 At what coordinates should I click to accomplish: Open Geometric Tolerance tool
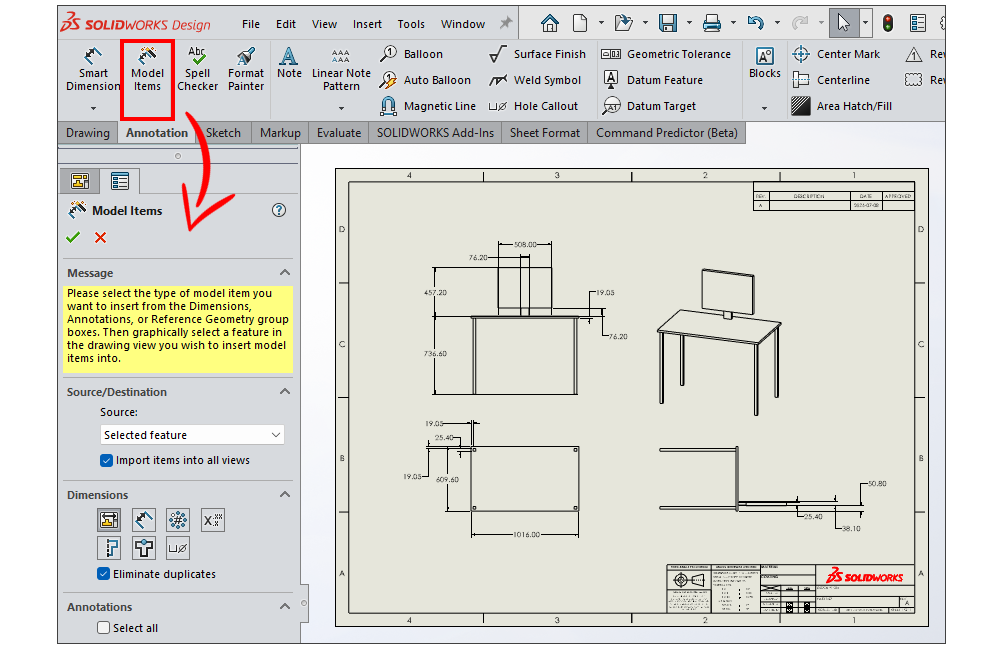coord(666,54)
